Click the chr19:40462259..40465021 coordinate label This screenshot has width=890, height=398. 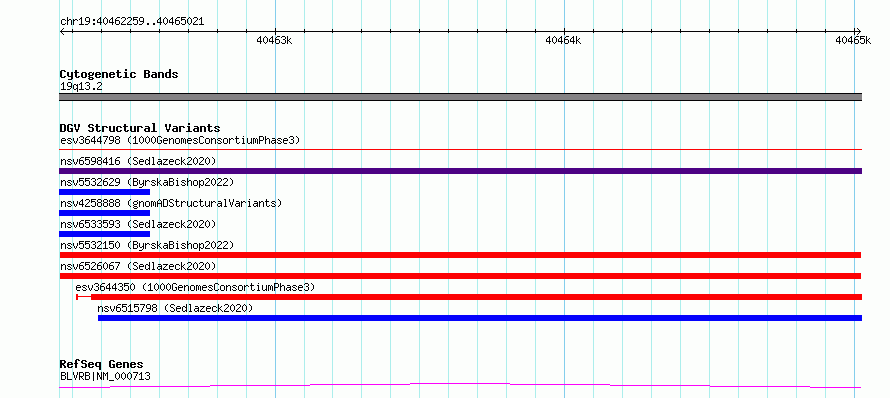click(x=132, y=22)
